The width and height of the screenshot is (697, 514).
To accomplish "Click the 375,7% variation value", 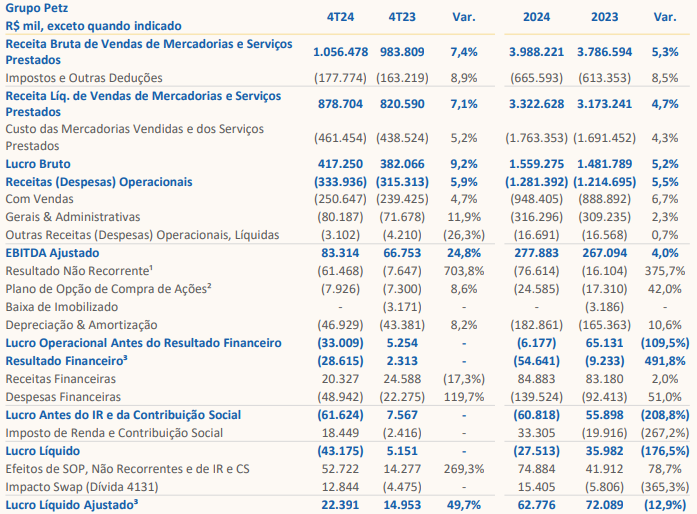I will coord(665,271).
